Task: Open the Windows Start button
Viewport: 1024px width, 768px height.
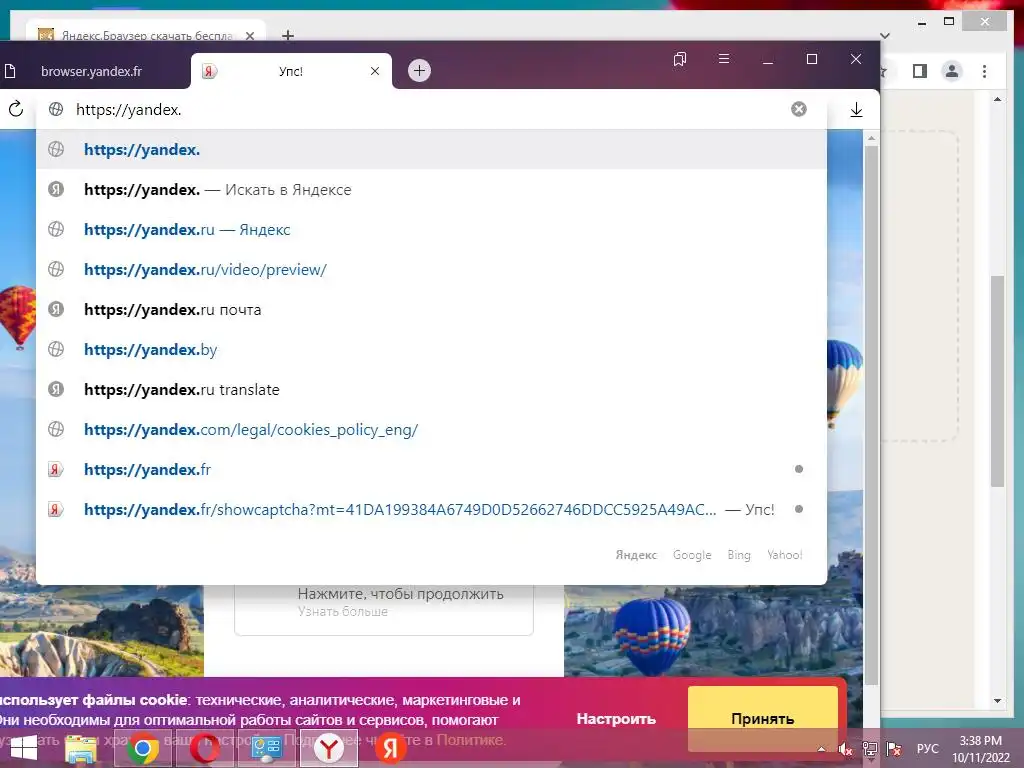Action: [23, 748]
